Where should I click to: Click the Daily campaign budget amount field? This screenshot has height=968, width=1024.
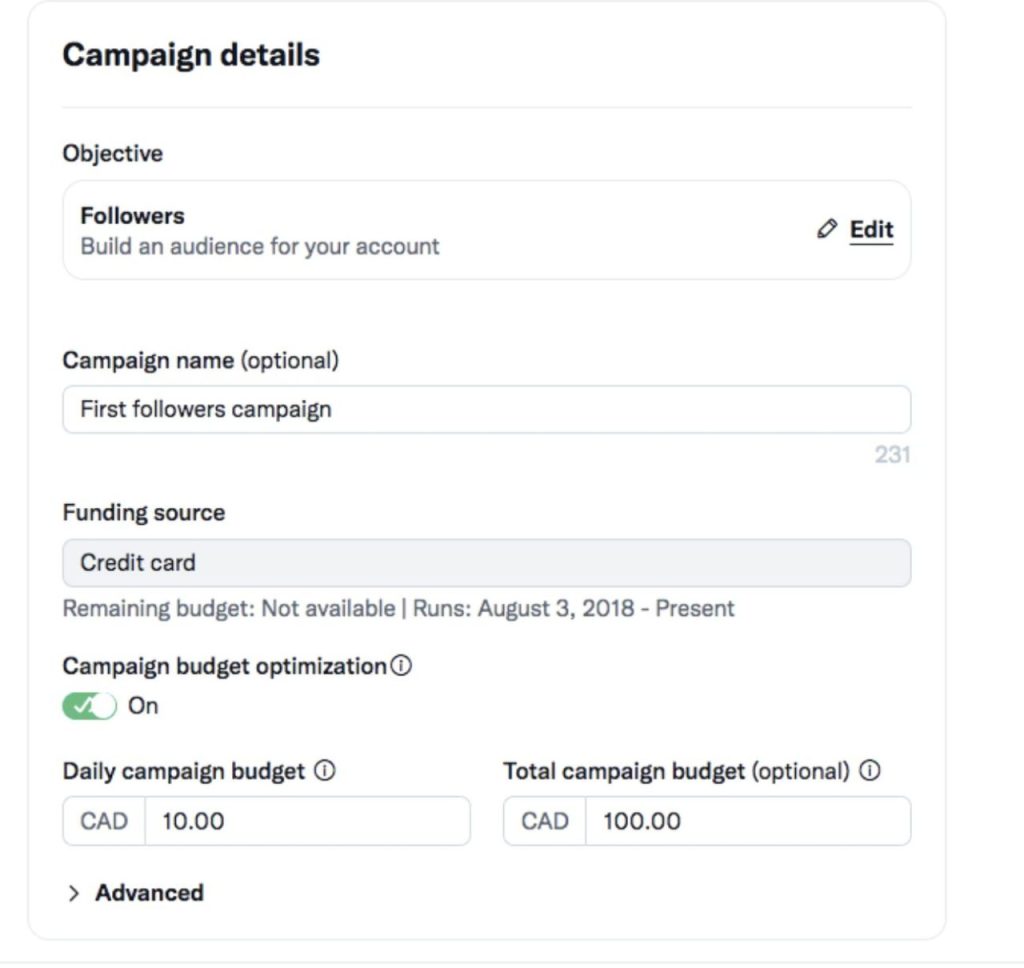(x=307, y=821)
